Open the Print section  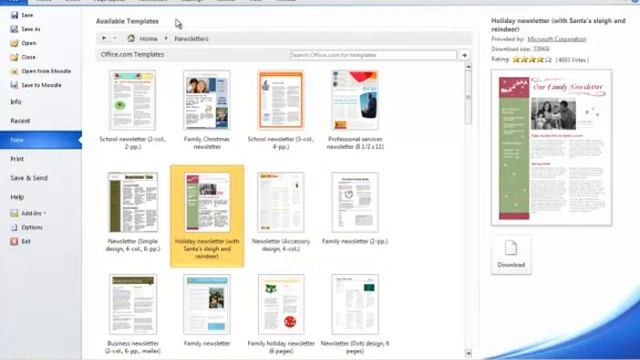coord(17,159)
